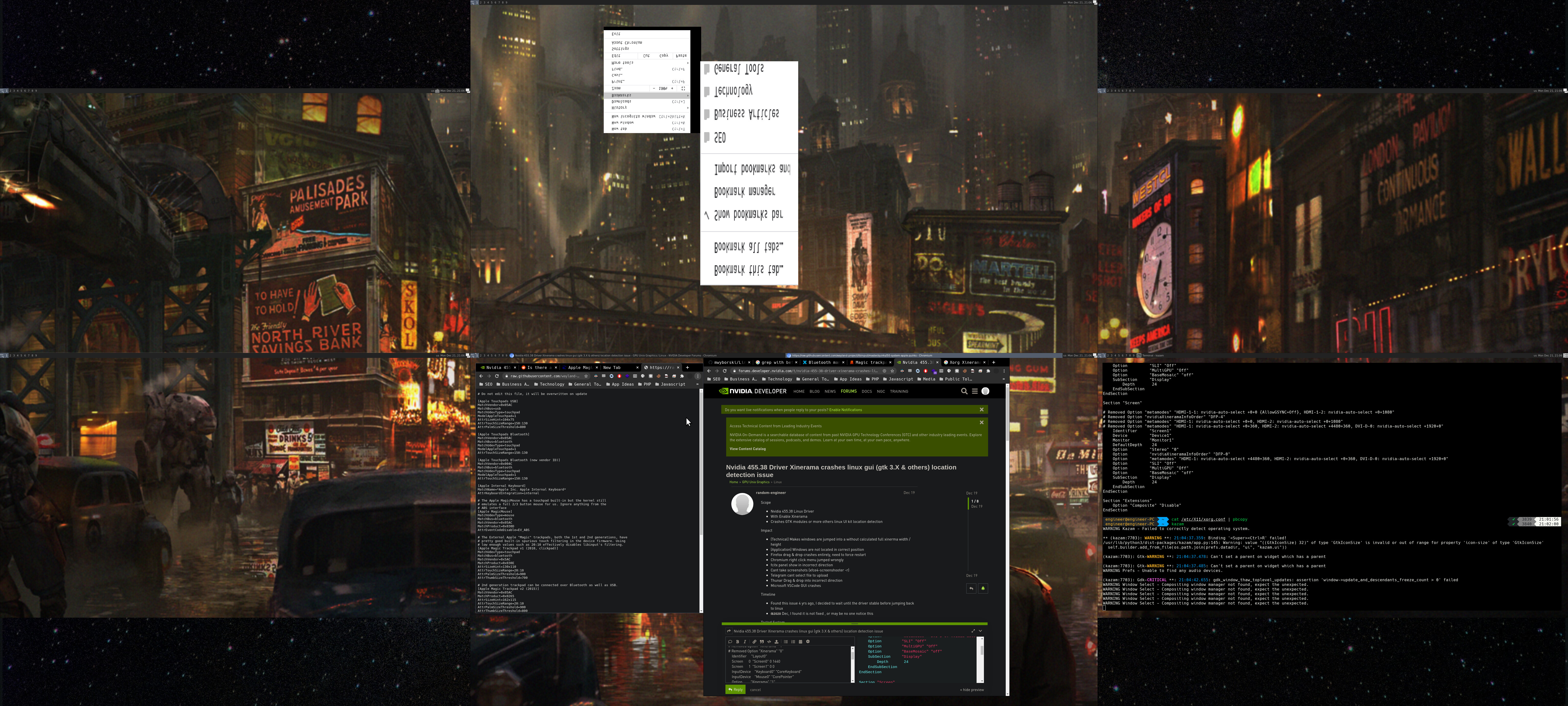
Task: Click the green Reply button
Action: point(735,690)
